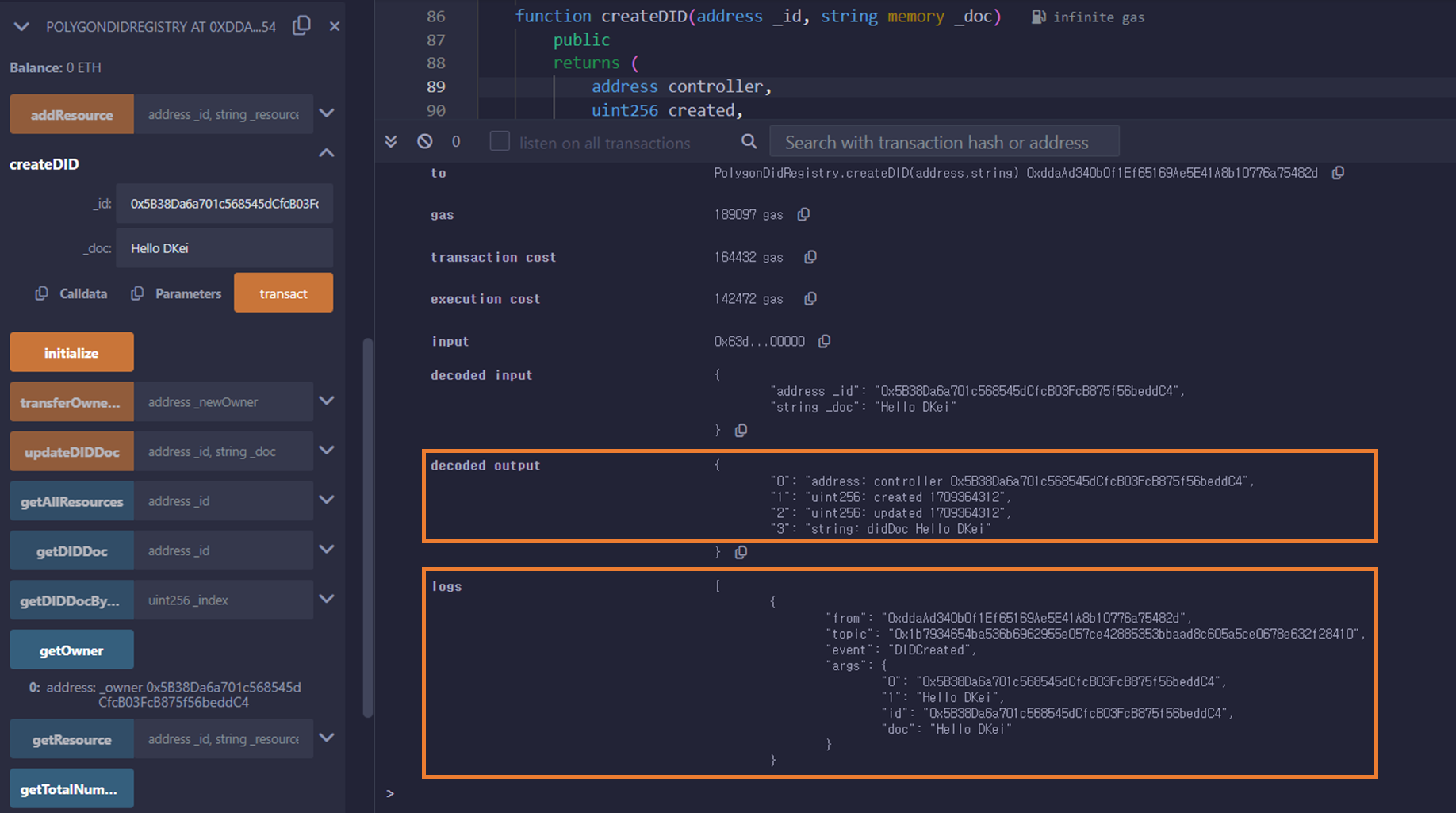Click the addResource function button
The image size is (1456, 813).
click(x=72, y=114)
